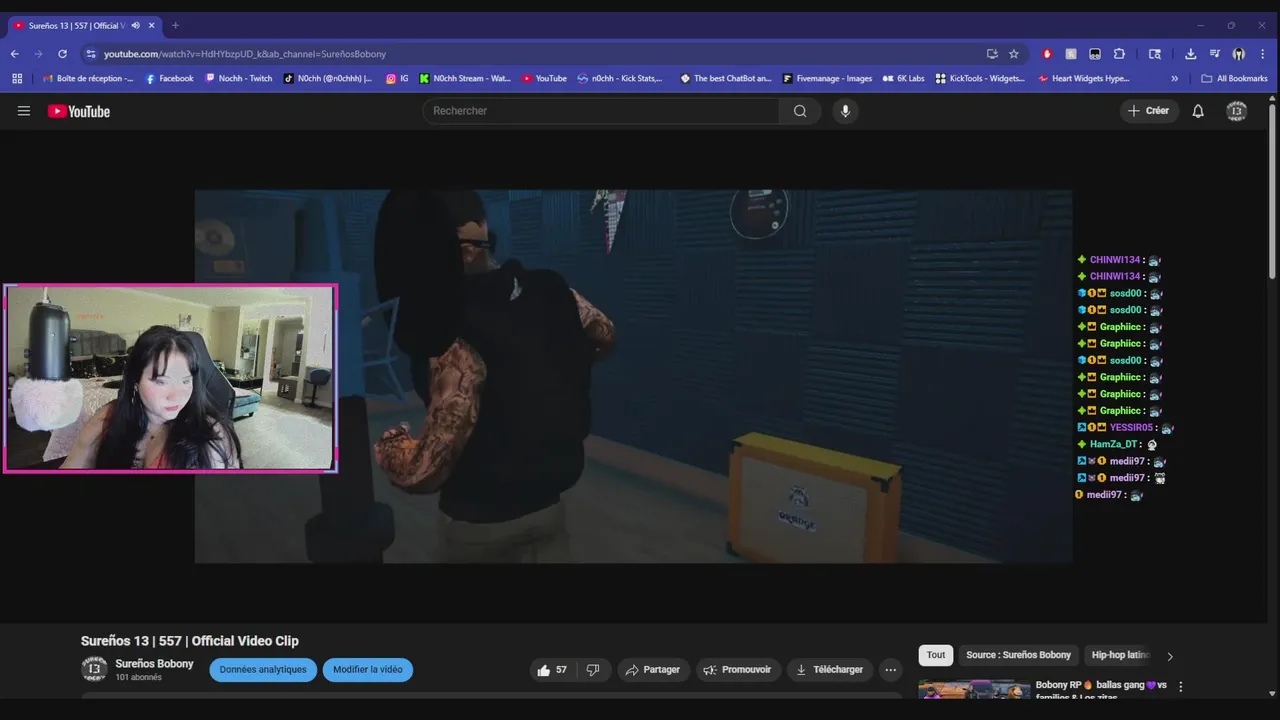Open the YouTube notifications bell
The image size is (1280, 720).
pyautogui.click(x=1198, y=111)
